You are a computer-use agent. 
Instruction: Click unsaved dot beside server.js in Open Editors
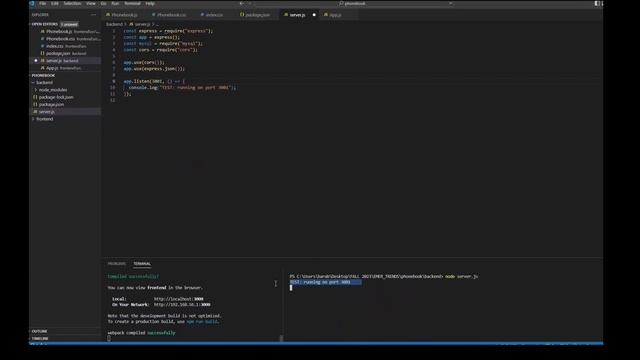[36, 61]
